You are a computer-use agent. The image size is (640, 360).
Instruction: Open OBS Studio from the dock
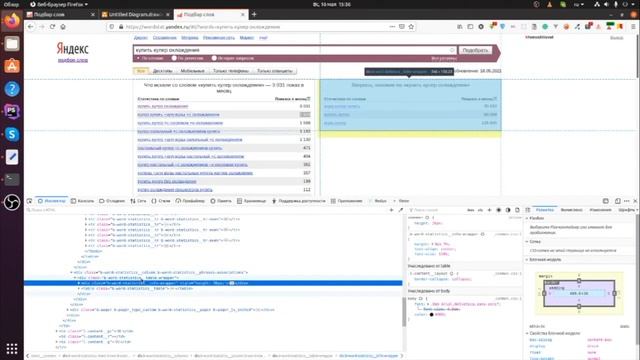pyautogui.click(x=12, y=202)
